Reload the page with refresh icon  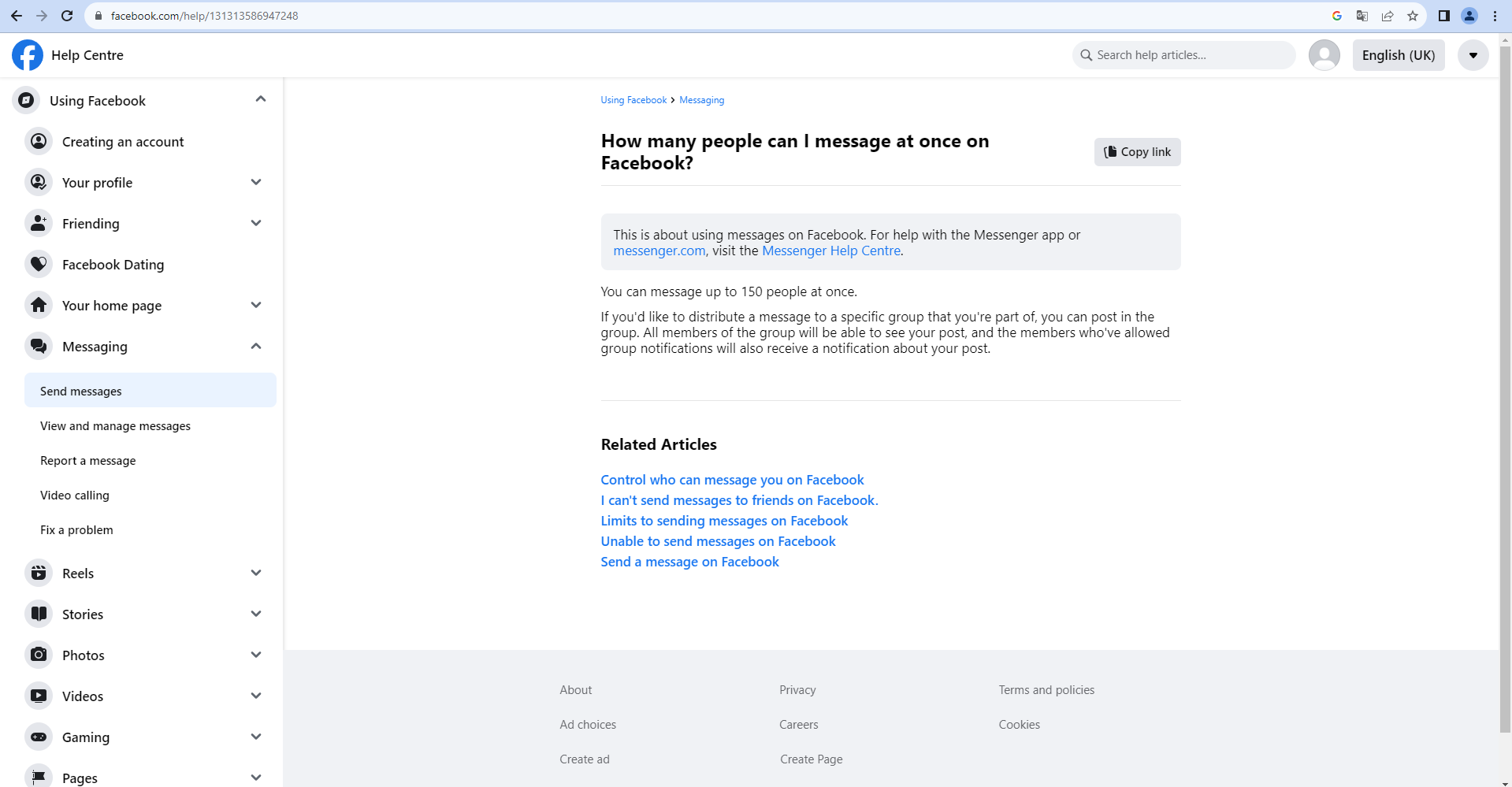tap(67, 16)
